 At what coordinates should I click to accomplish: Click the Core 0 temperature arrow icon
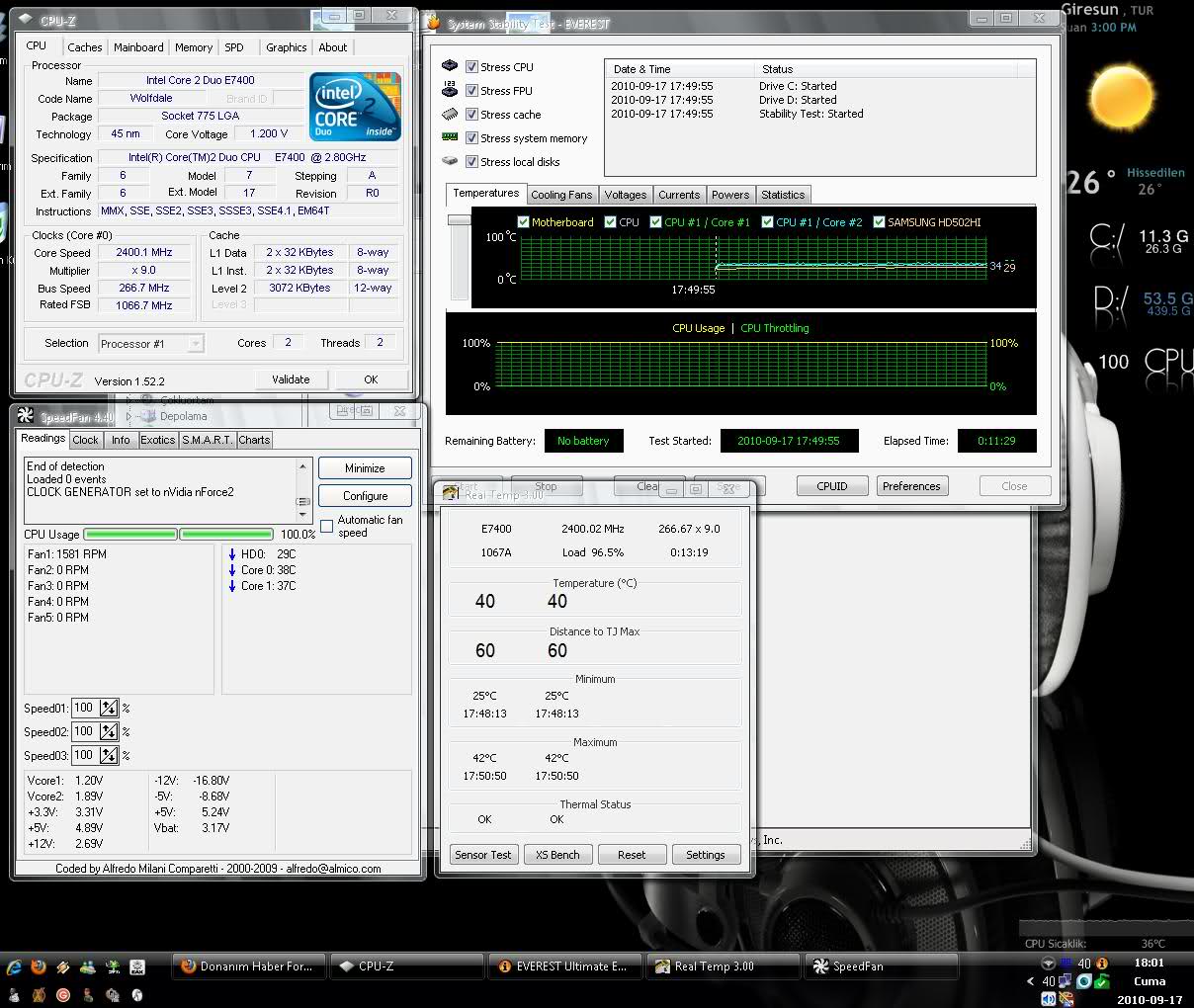(232, 570)
